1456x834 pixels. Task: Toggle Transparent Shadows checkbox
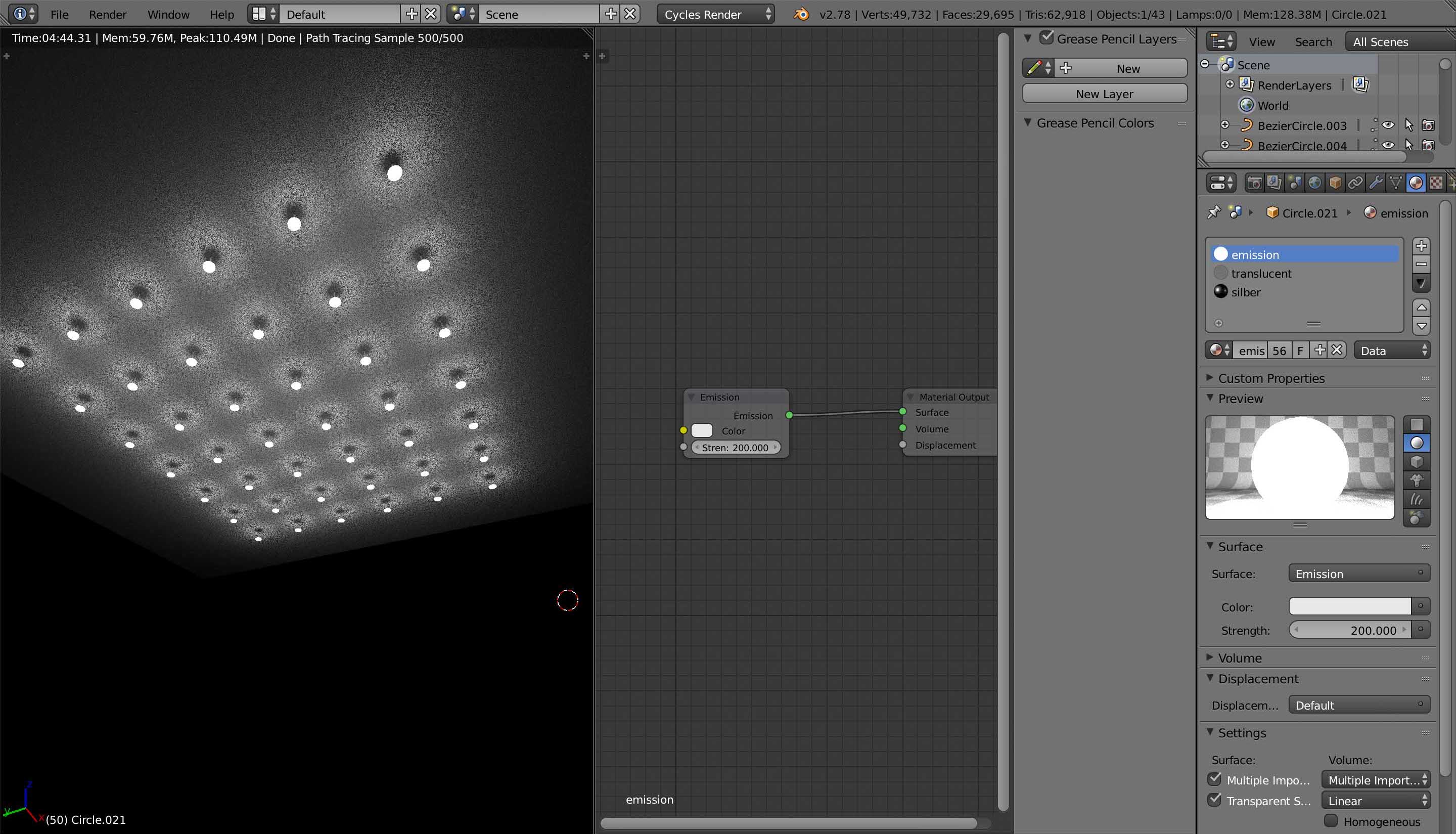(1214, 800)
